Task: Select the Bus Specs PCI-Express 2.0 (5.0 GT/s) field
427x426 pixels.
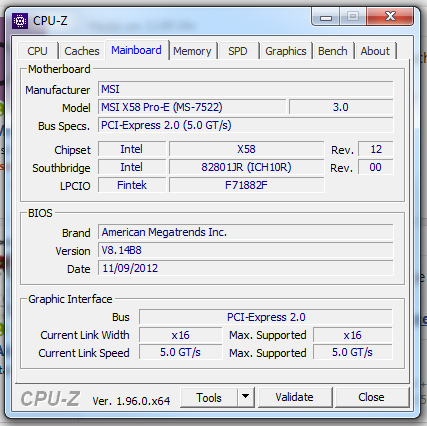Action: click(x=246, y=125)
